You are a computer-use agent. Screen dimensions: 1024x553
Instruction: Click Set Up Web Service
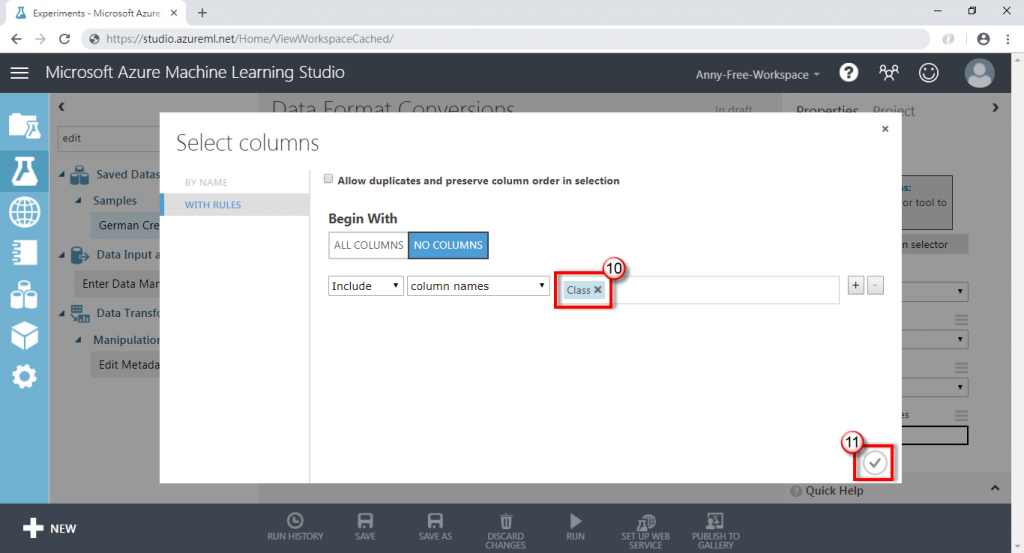point(645,531)
